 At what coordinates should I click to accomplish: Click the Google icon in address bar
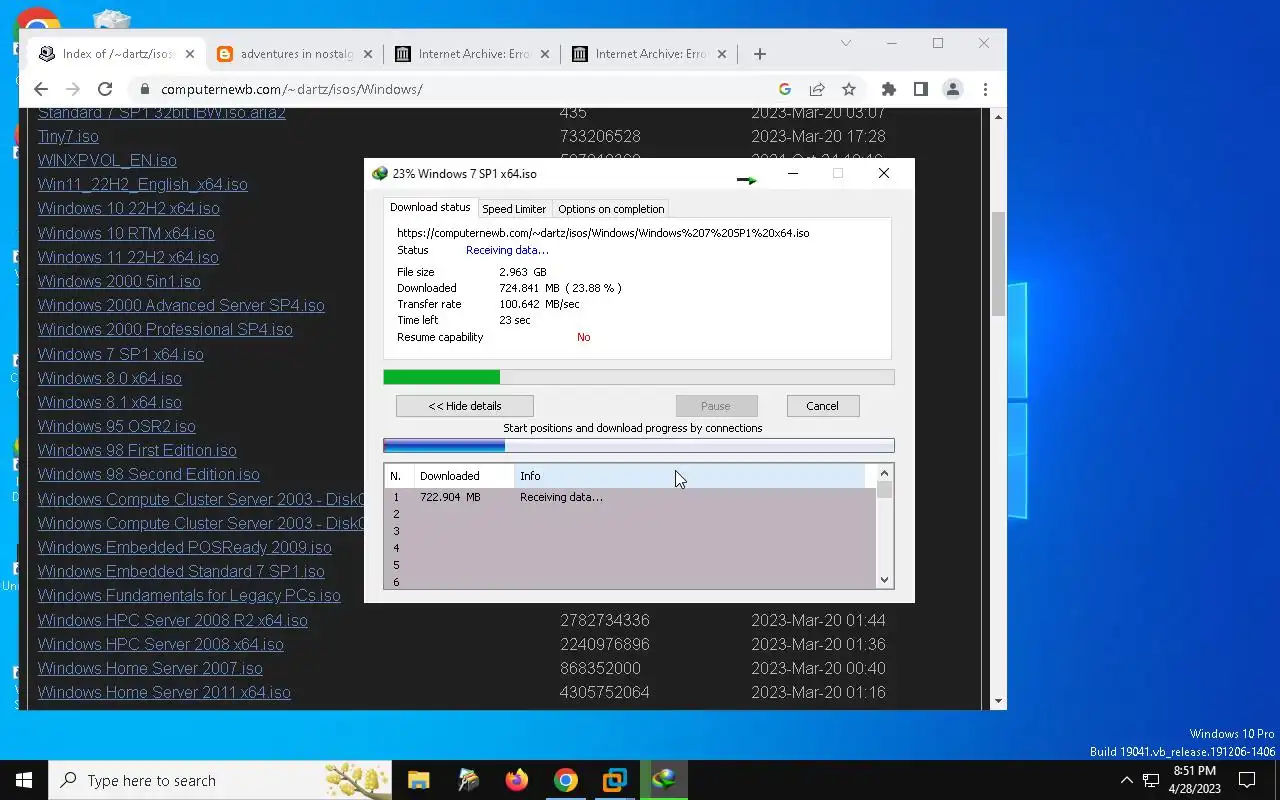point(785,89)
